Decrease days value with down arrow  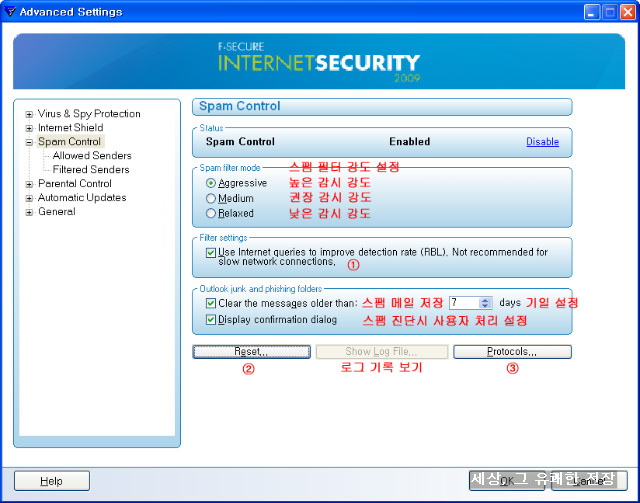[485, 306]
